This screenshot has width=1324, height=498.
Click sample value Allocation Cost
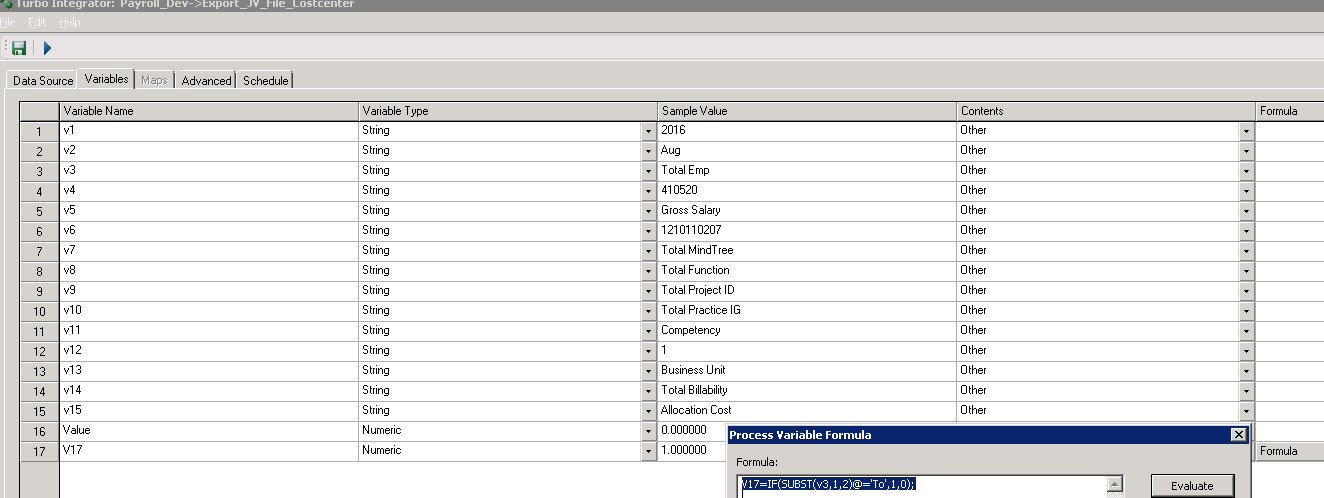(x=807, y=411)
